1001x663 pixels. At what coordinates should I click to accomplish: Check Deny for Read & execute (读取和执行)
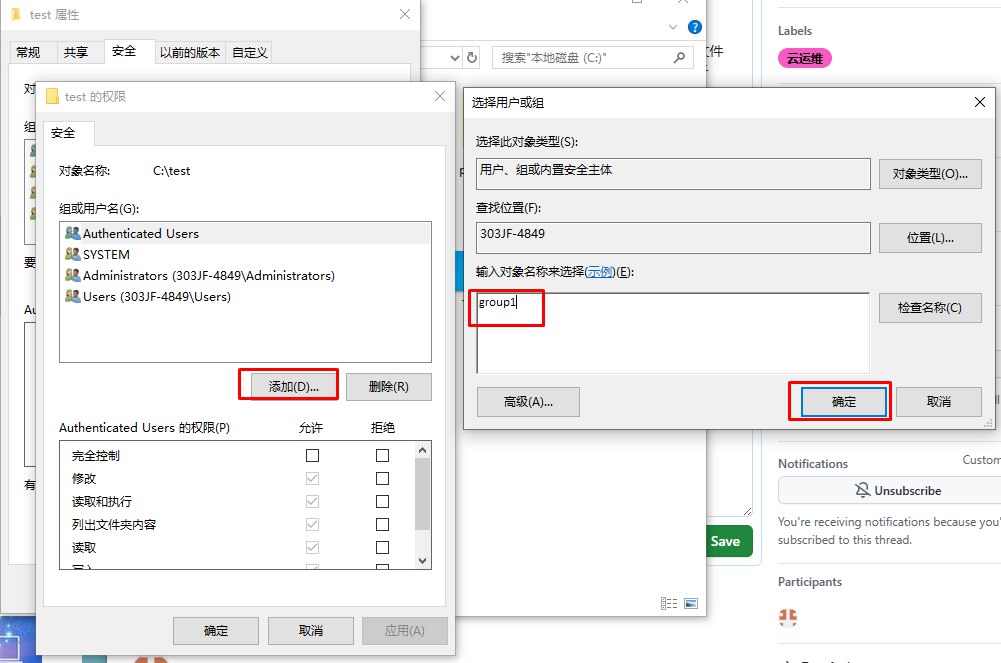[382, 501]
